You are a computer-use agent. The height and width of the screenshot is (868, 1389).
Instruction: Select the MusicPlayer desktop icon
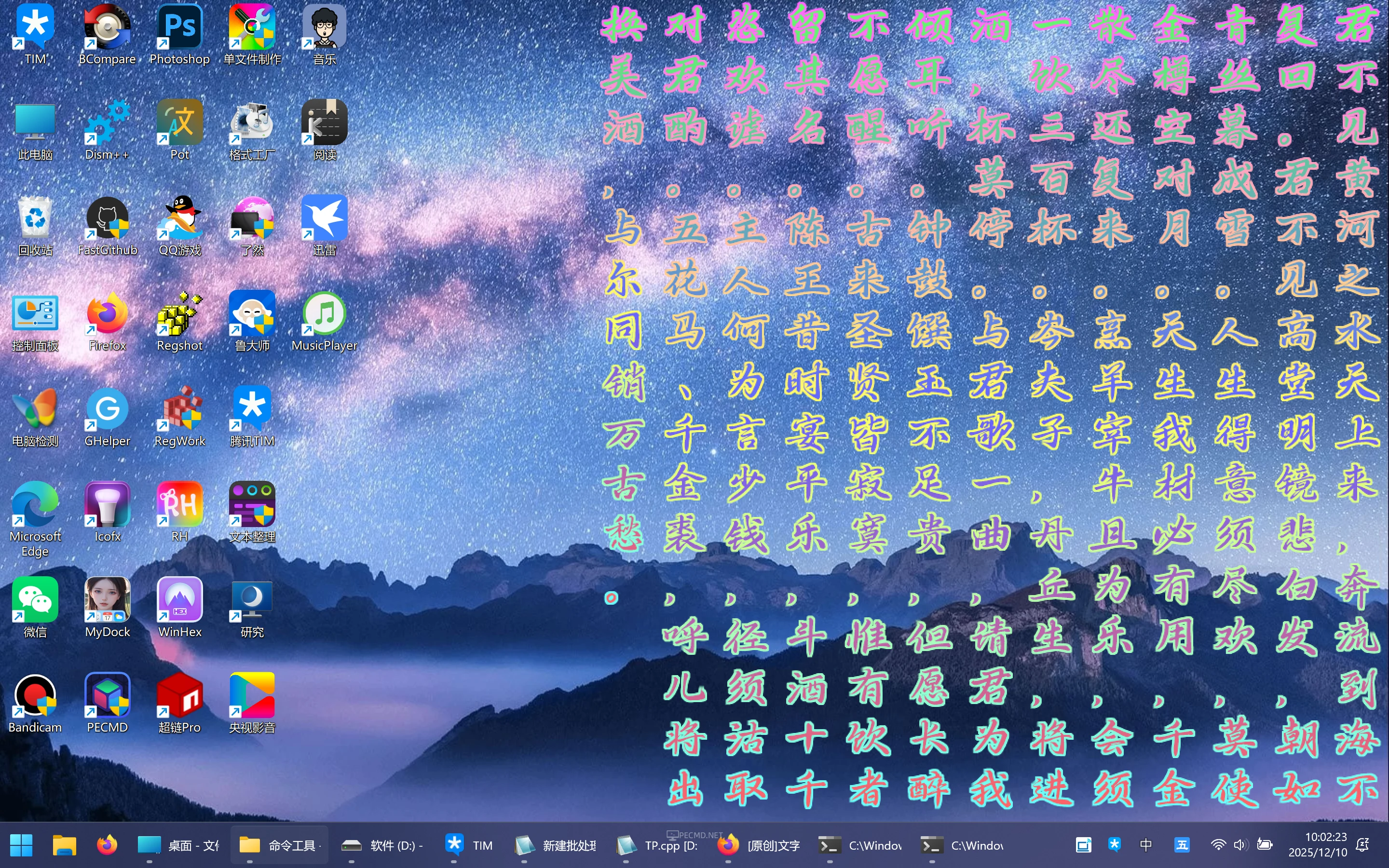[x=324, y=314]
